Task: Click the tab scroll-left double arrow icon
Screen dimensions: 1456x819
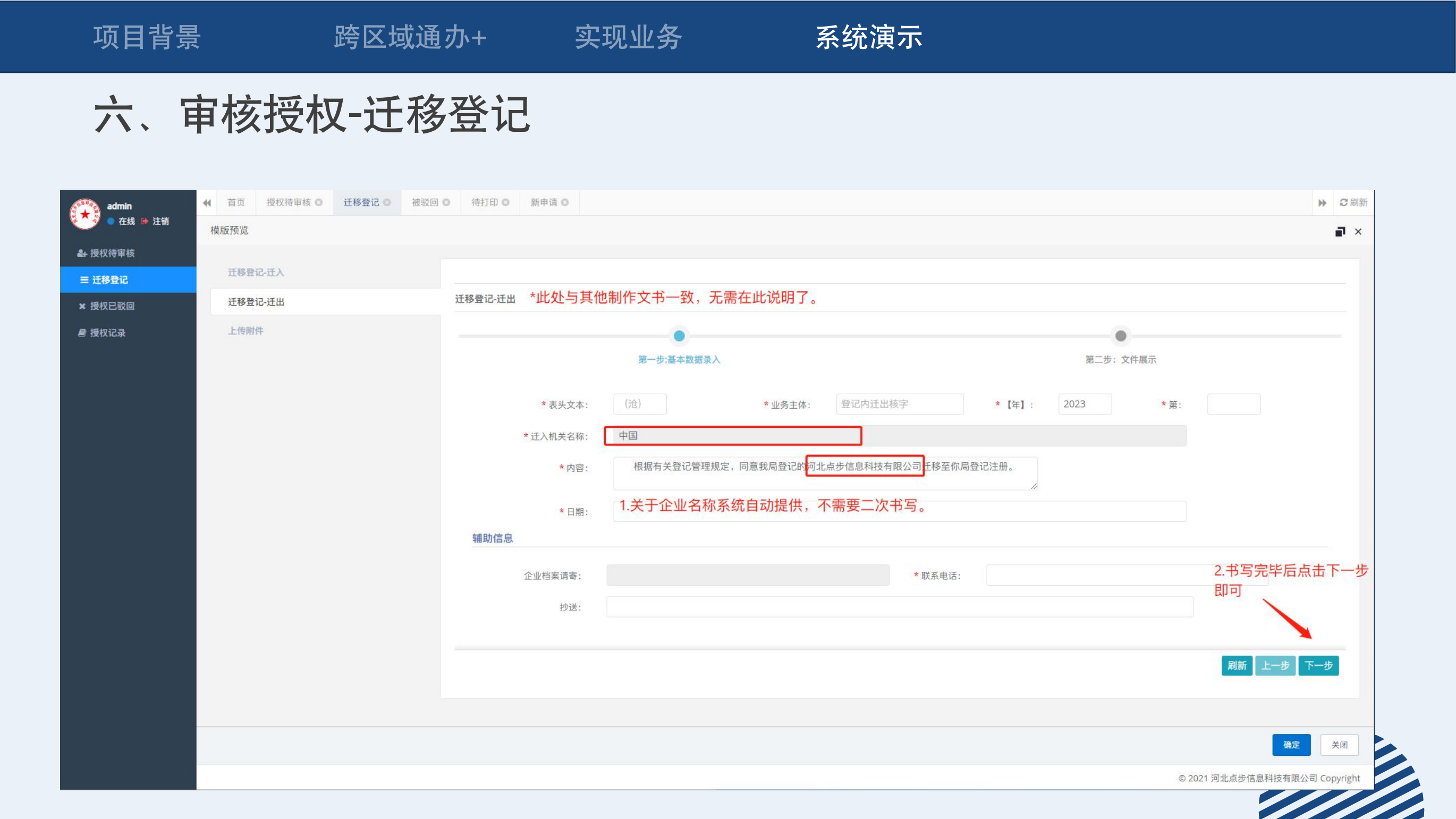Action: [x=207, y=203]
